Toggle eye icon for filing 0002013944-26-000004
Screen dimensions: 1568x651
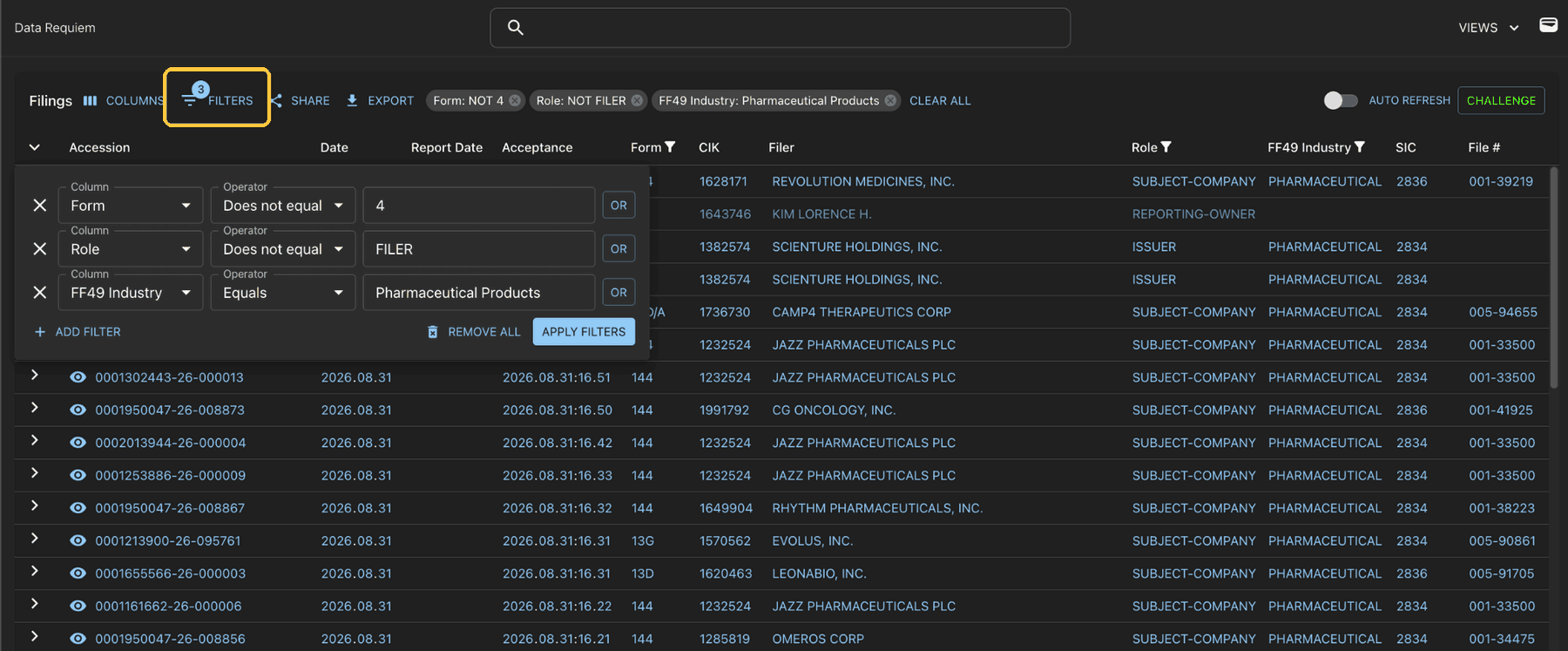(x=78, y=443)
